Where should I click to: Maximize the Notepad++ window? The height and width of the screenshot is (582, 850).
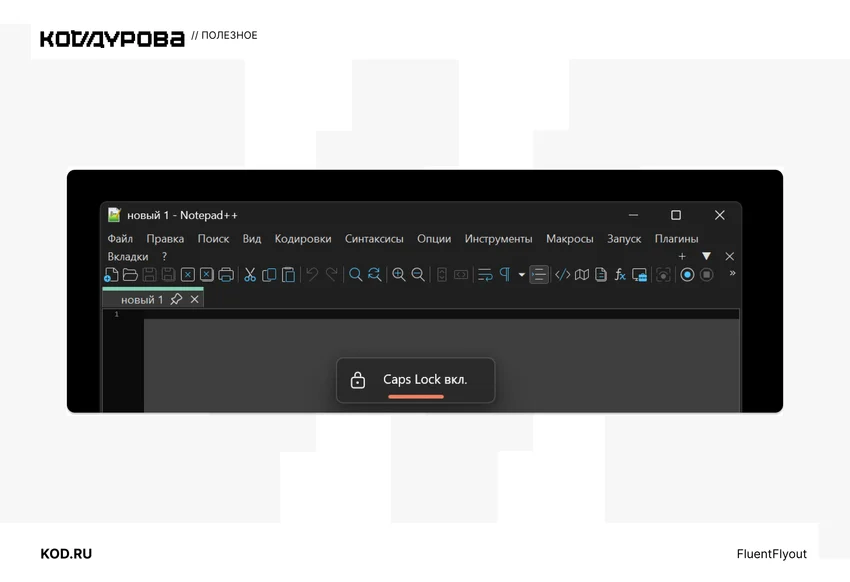pyautogui.click(x=676, y=215)
